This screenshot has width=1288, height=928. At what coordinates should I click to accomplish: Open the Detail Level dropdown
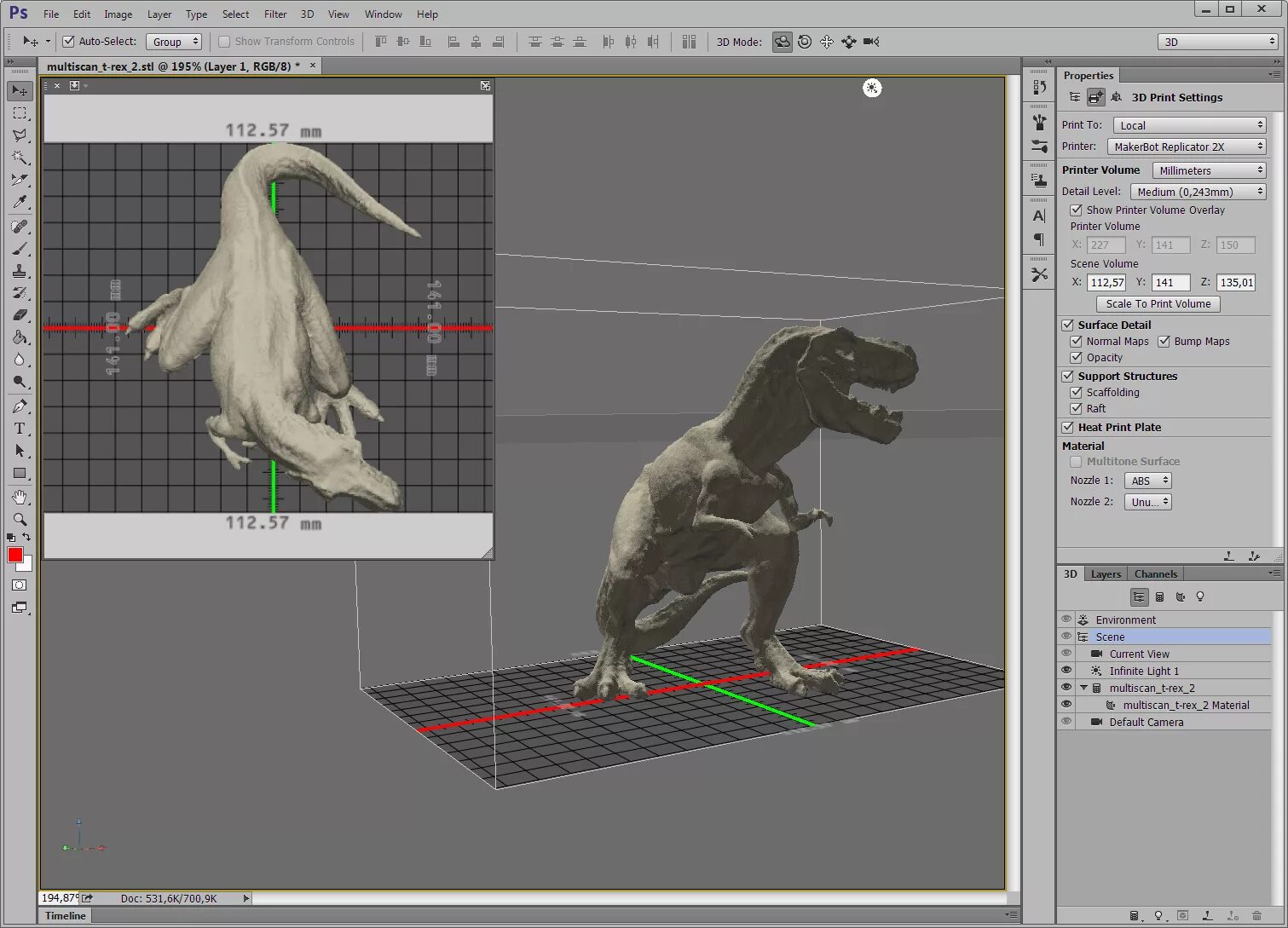(x=1198, y=192)
